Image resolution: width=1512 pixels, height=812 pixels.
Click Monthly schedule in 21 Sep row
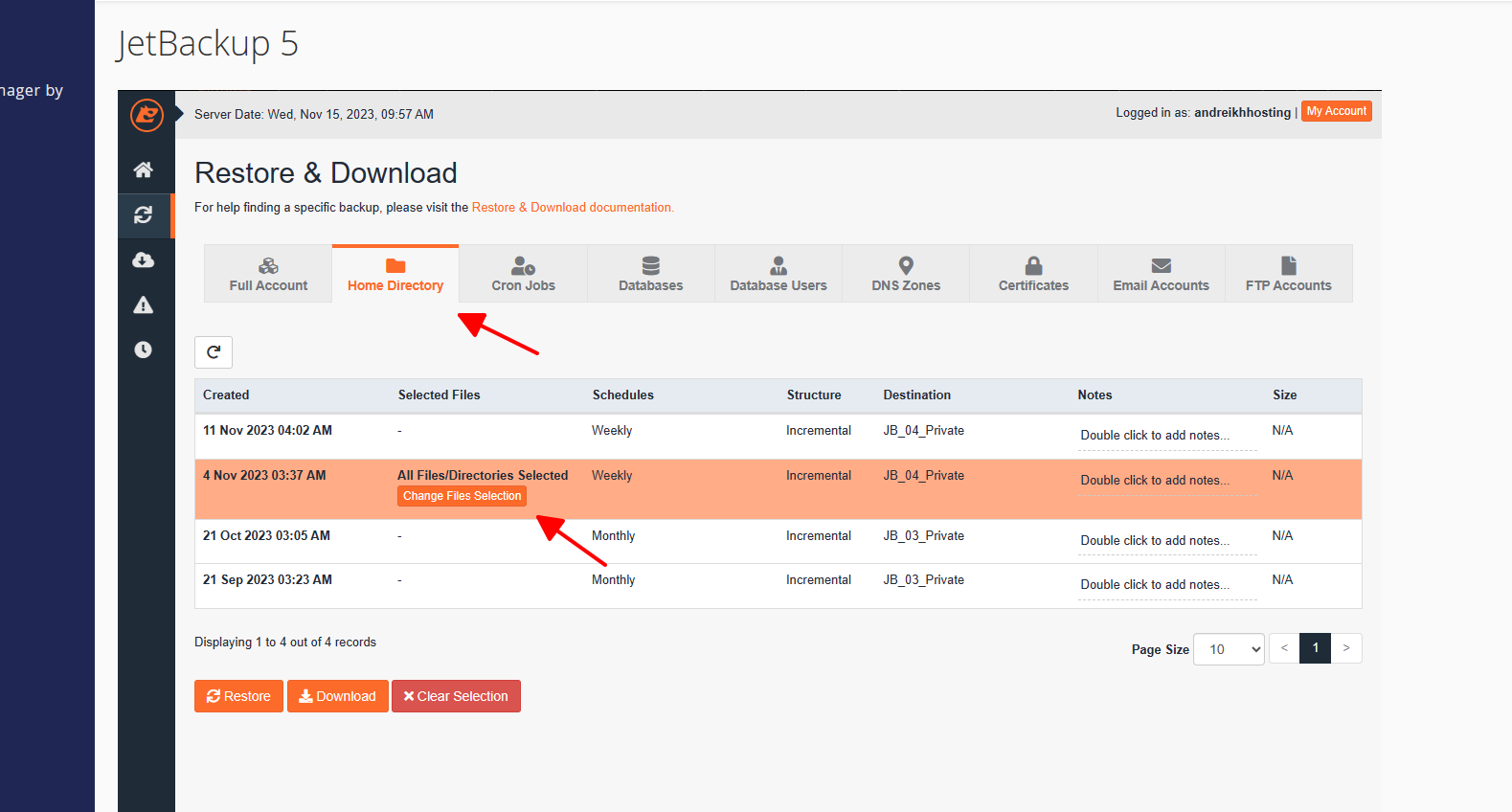coord(614,580)
